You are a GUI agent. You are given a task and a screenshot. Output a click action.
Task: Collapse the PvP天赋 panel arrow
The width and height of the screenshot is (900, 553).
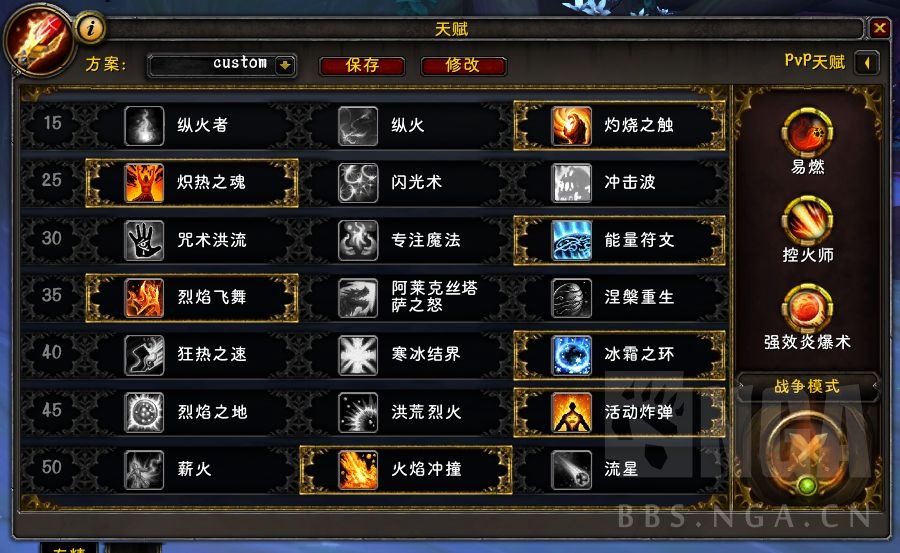pos(867,63)
